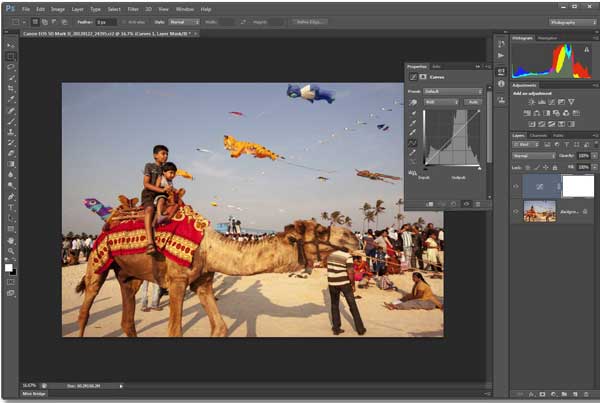
Task: Select the Lasso tool
Action: click(x=11, y=67)
